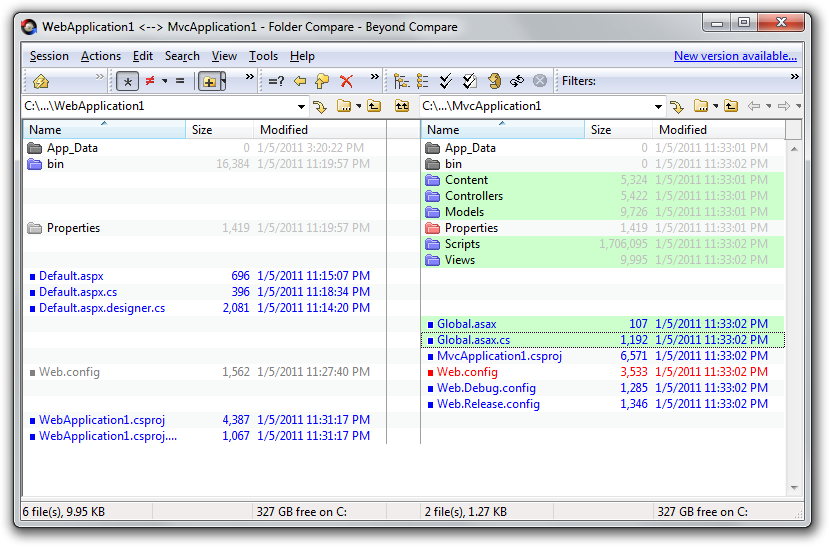Open the Search menu
Viewport: 829px width, 547px height.
tap(182, 56)
